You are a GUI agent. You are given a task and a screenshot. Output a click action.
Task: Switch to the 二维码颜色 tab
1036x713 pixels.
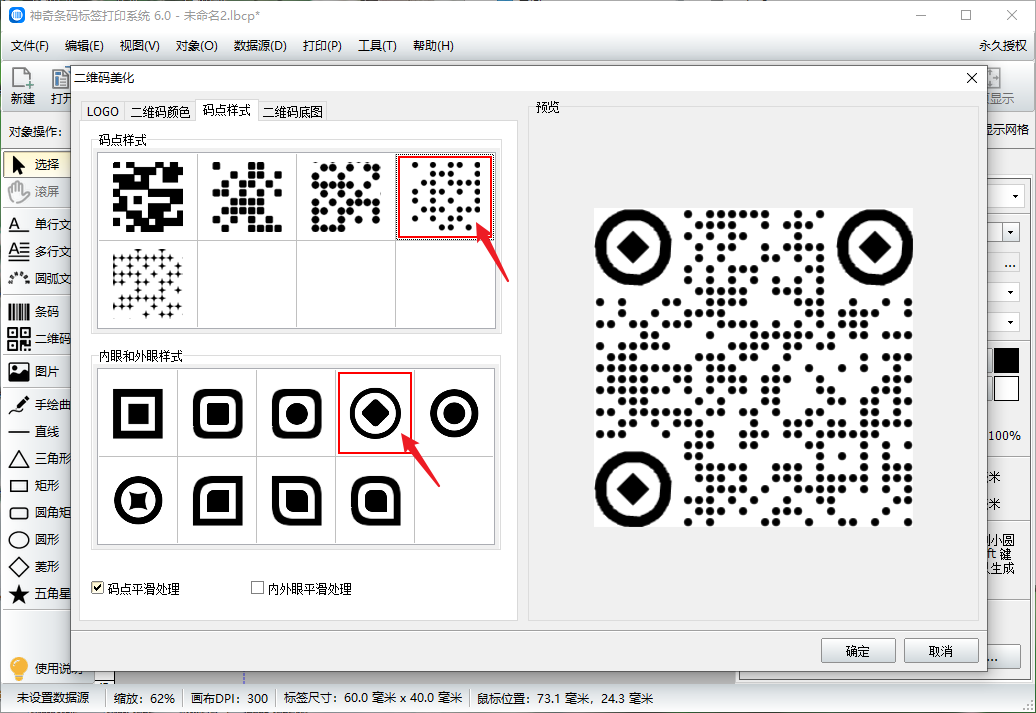[x=161, y=112]
